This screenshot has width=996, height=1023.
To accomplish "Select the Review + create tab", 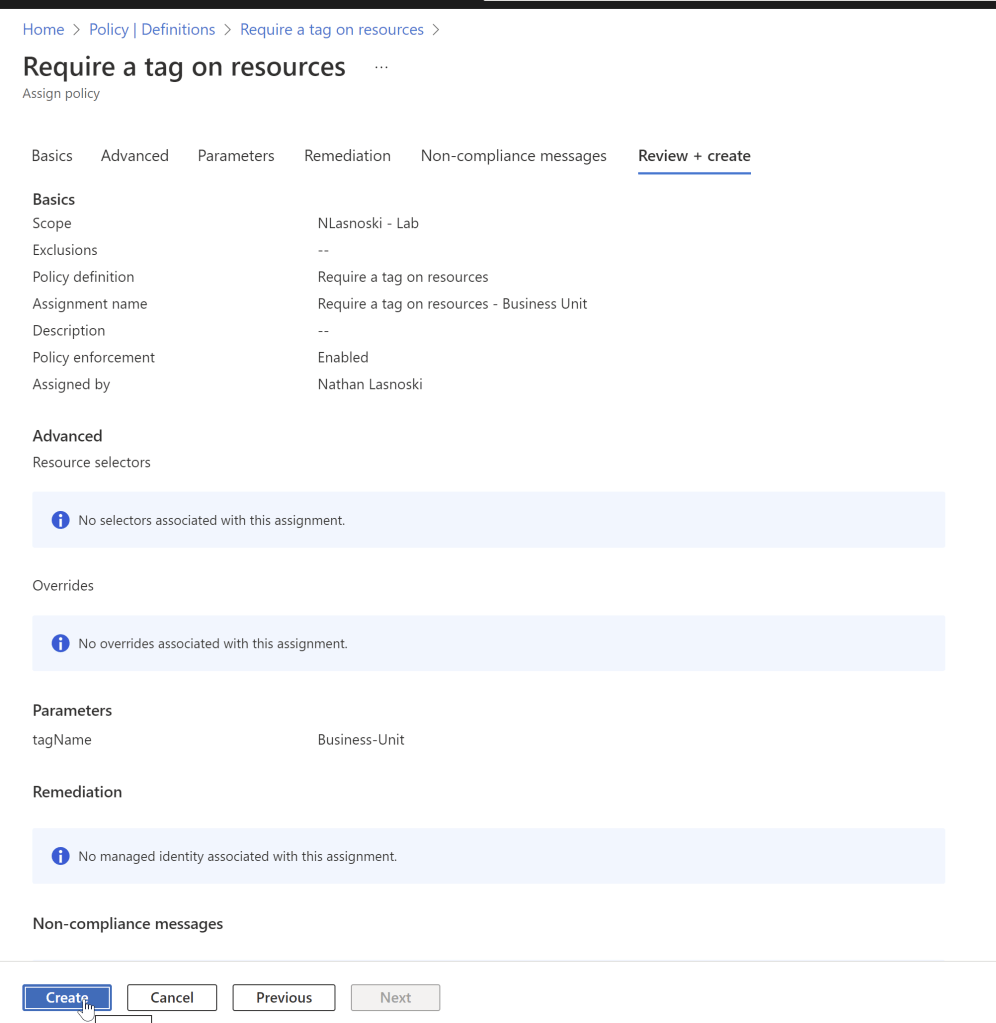I will tap(694, 155).
